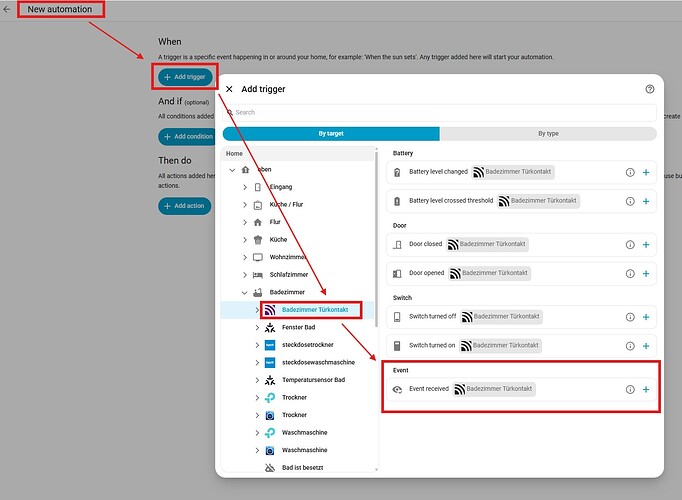Open help in Add trigger dialog
This screenshot has height=500, width=682.
pos(649,89)
